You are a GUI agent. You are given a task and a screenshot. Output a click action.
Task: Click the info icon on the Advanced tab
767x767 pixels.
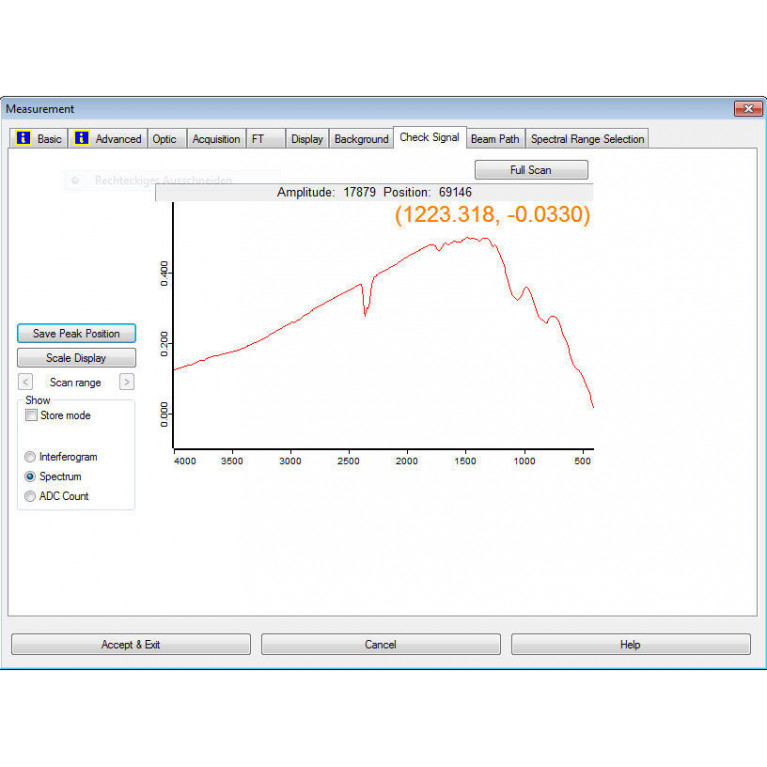click(81, 139)
